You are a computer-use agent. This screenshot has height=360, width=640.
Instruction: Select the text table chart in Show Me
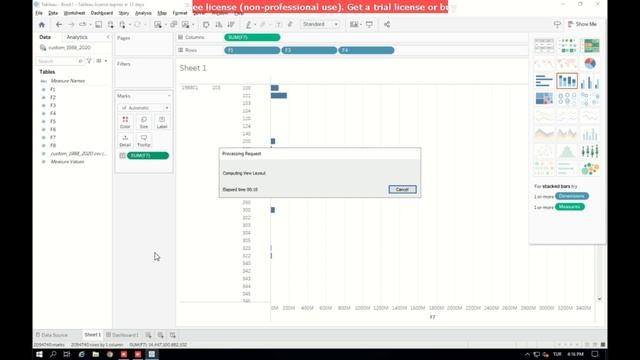[x=544, y=46]
